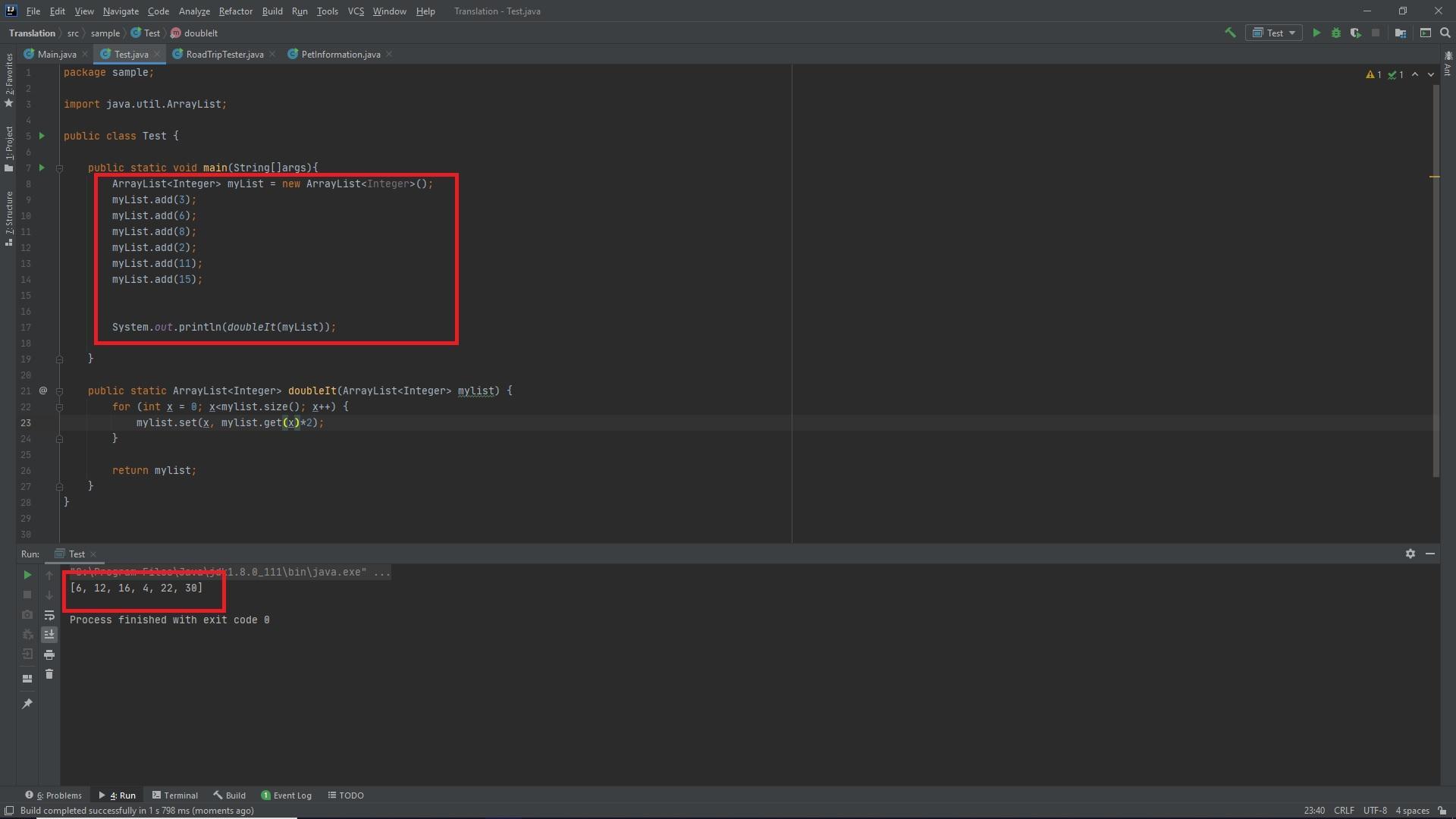Switch to the RoadTripTester.java tab

pyautogui.click(x=224, y=55)
